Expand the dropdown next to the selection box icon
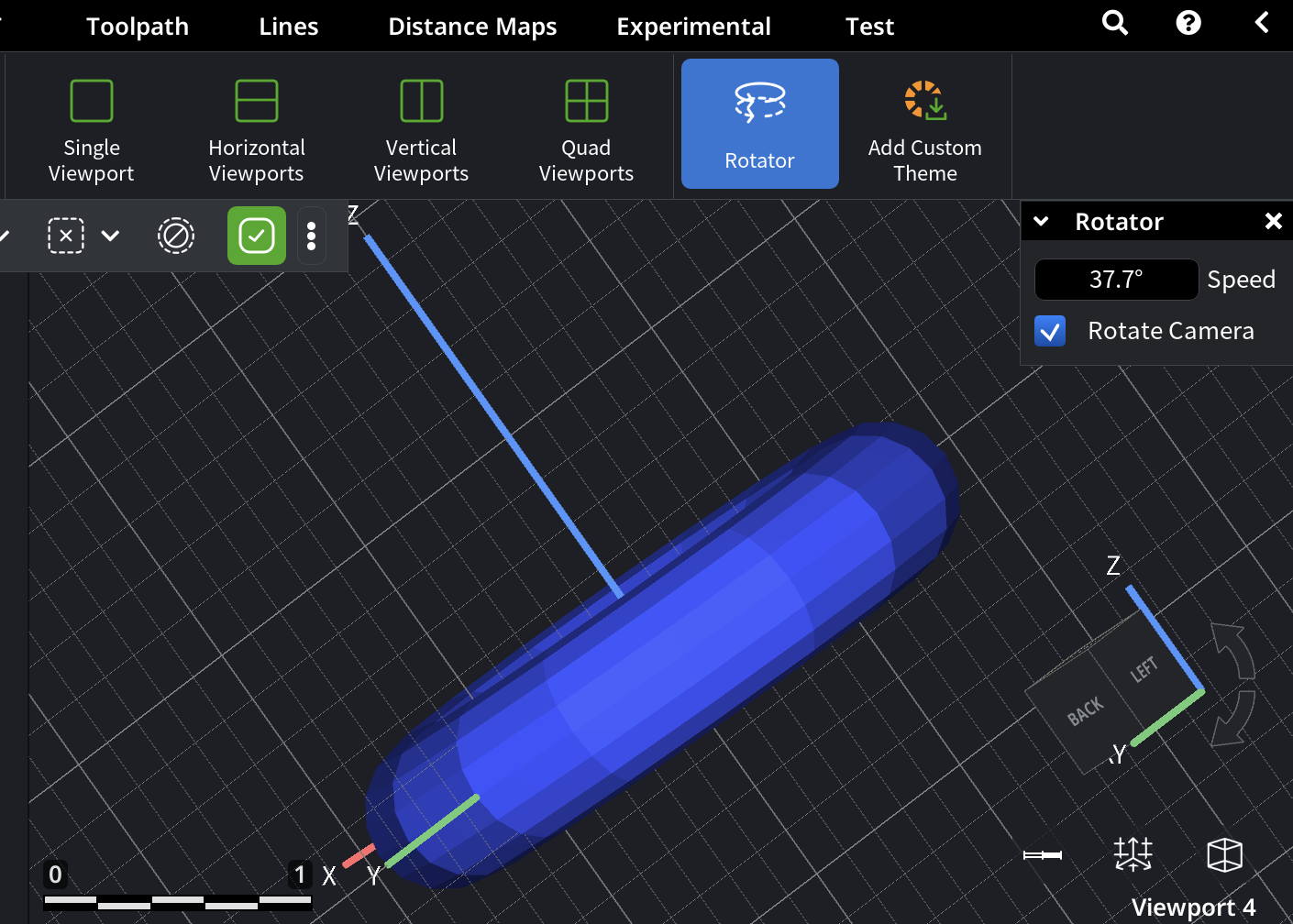 point(110,236)
